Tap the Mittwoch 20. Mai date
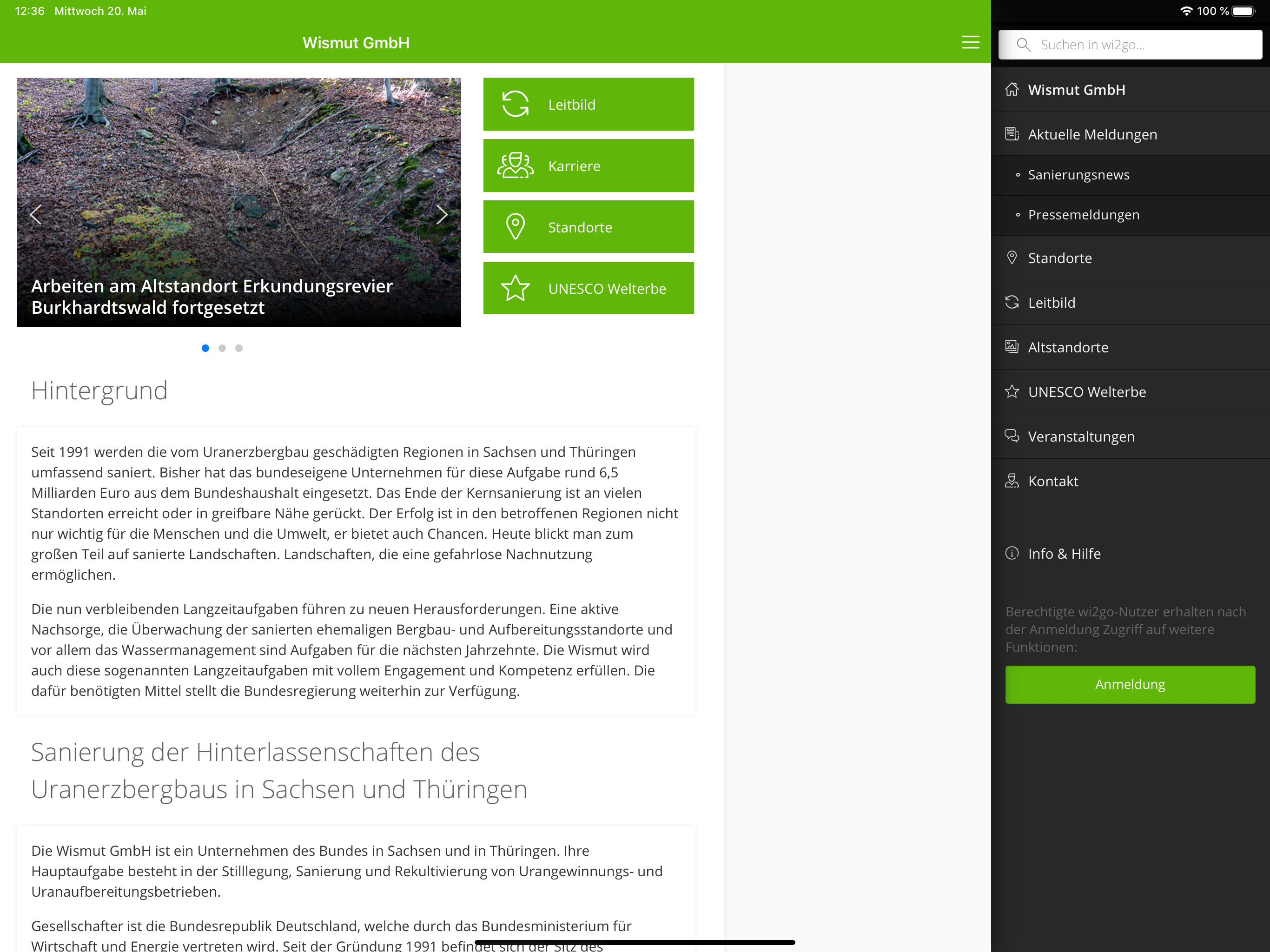 pyautogui.click(x=100, y=11)
